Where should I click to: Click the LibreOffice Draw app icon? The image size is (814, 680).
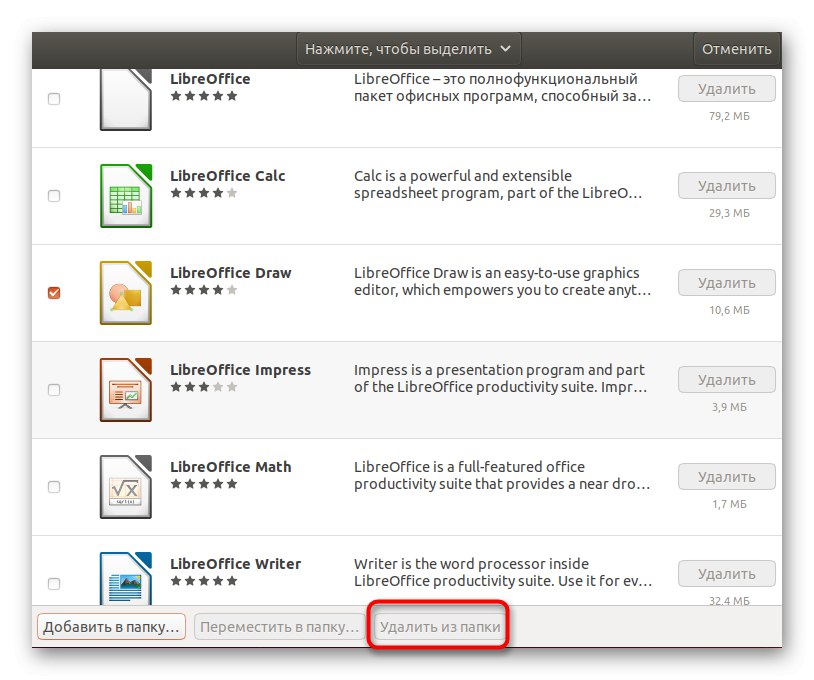(126, 293)
